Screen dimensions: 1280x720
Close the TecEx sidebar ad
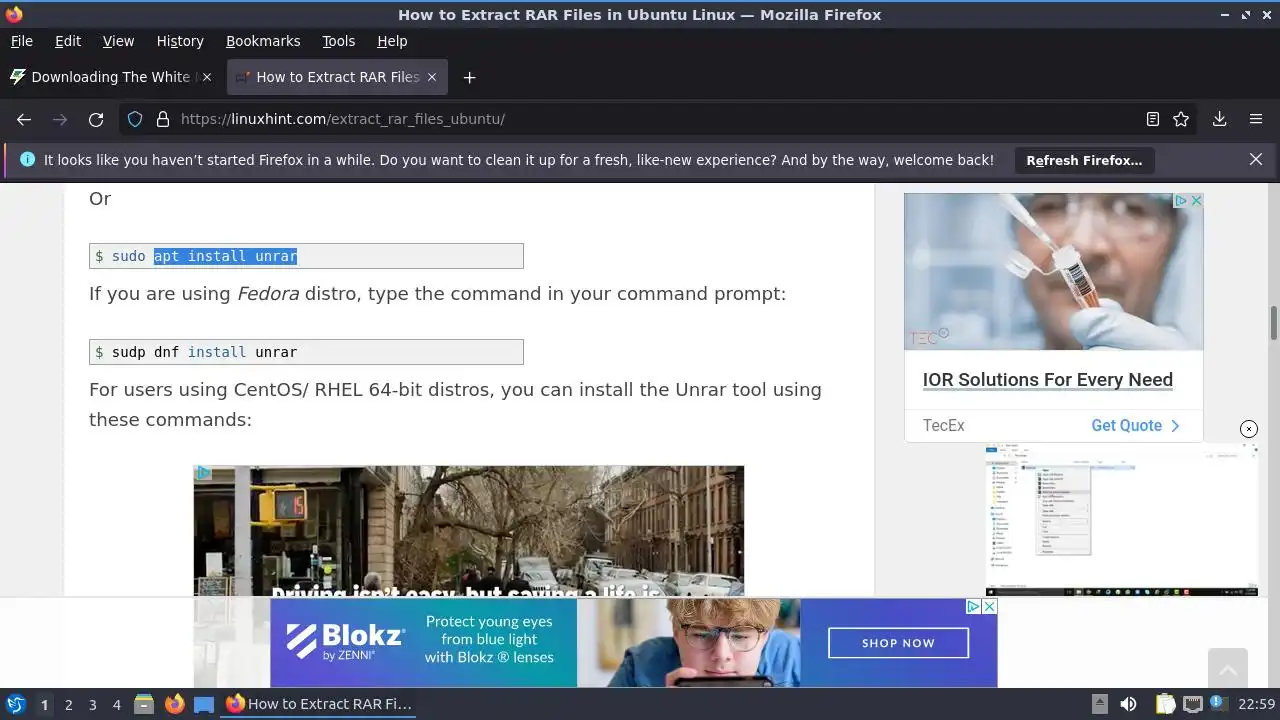[1195, 200]
